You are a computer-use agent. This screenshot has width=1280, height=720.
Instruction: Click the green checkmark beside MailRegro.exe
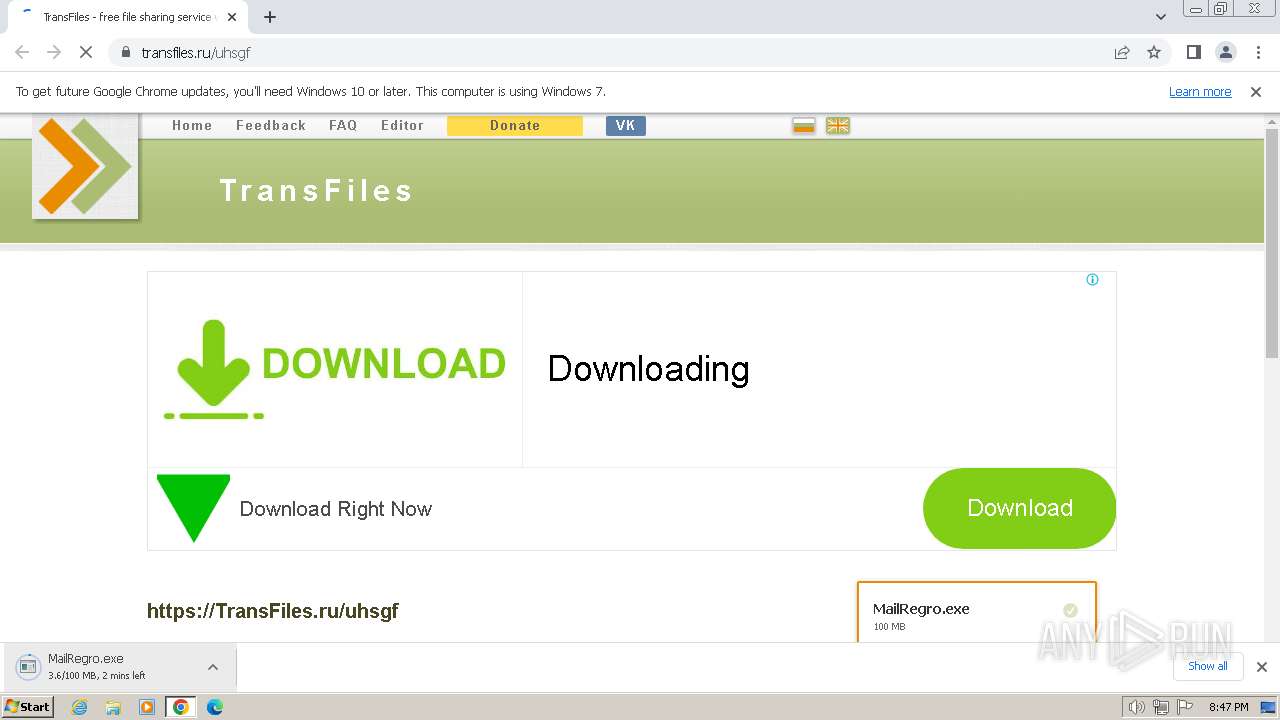(1070, 610)
